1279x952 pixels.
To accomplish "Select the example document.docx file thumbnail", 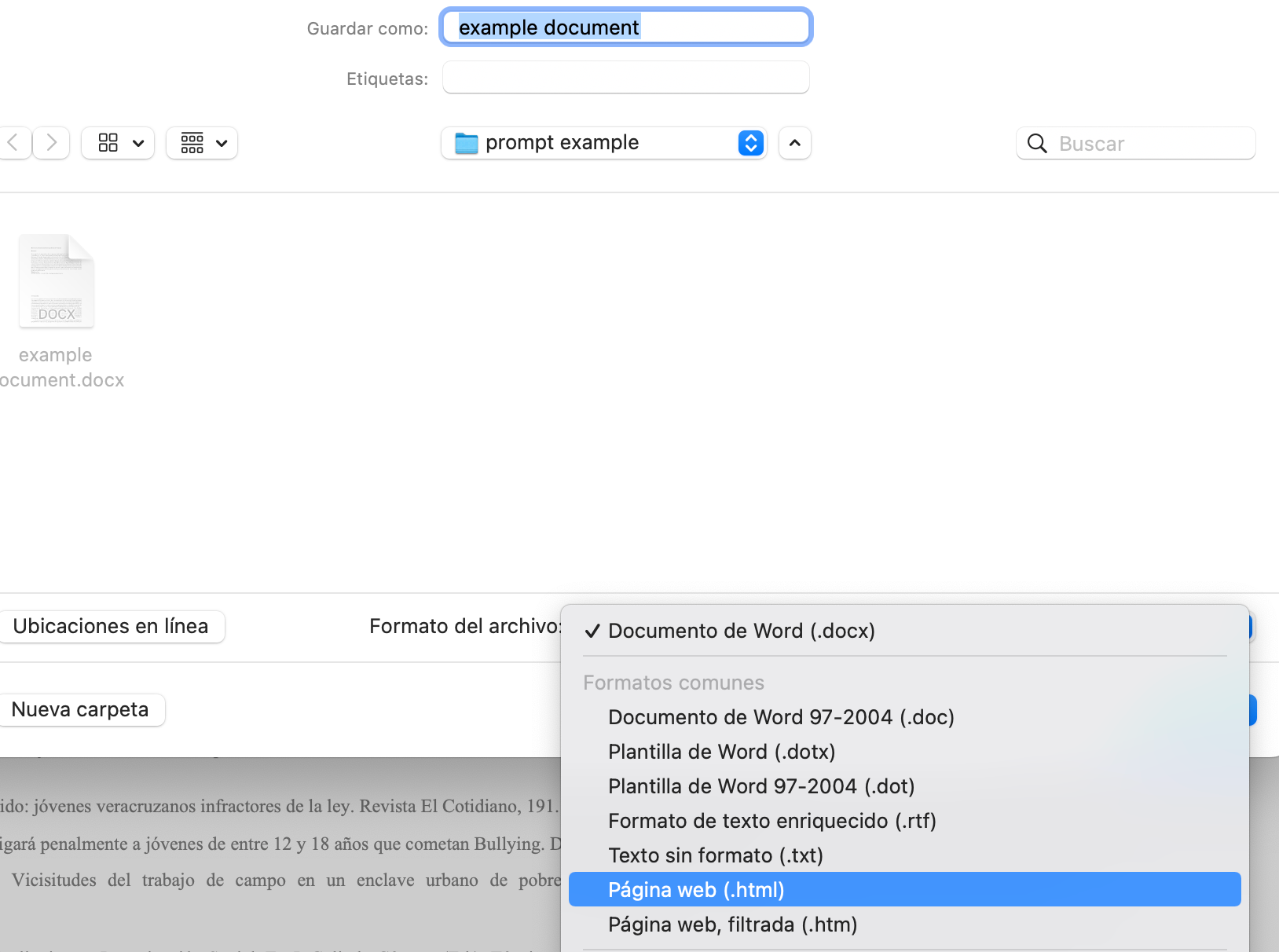I will (x=57, y=281).
